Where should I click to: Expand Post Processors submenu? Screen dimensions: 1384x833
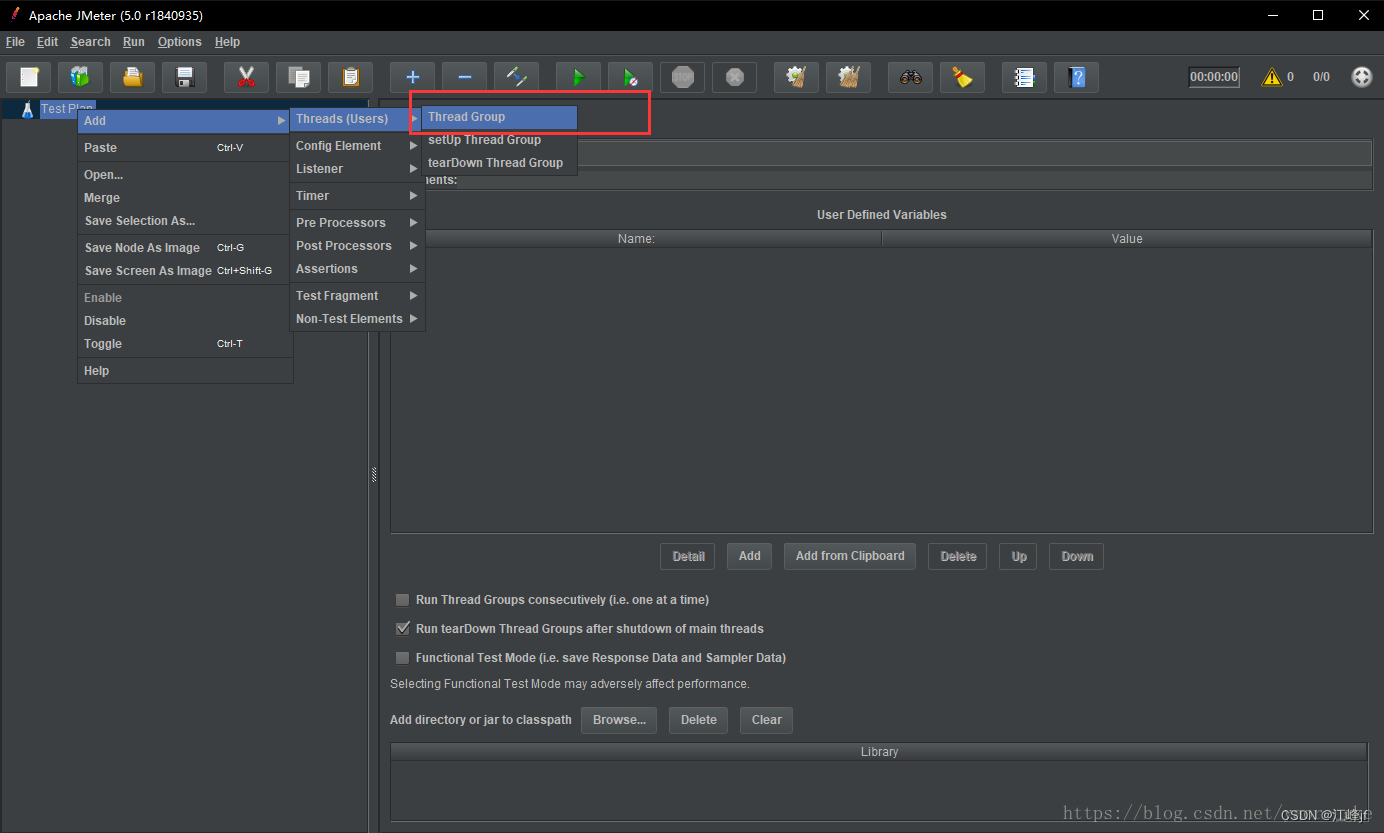[357, 246]
